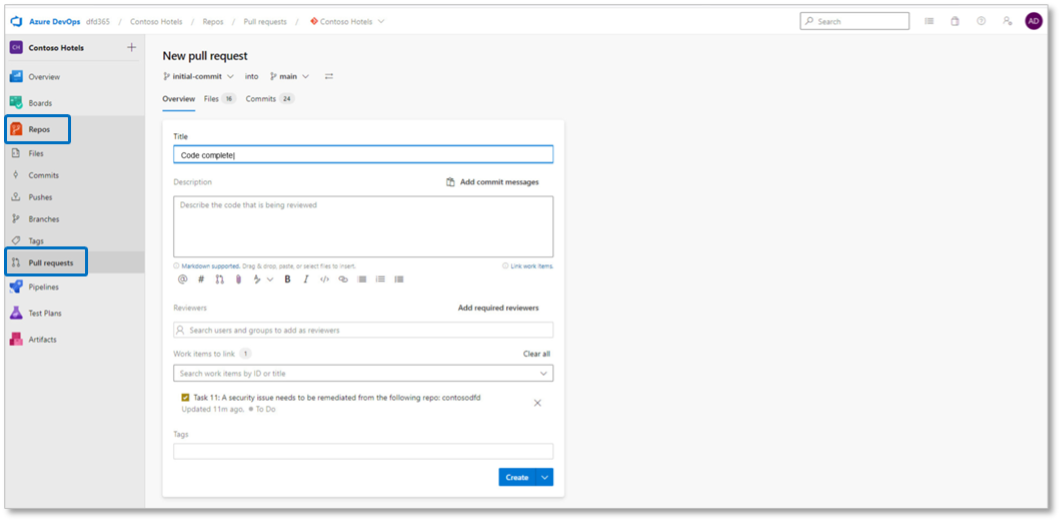The image size is (1064, 525).
Task: Open Pipelines in the left navigation
Action: click(x=43, y=287)
